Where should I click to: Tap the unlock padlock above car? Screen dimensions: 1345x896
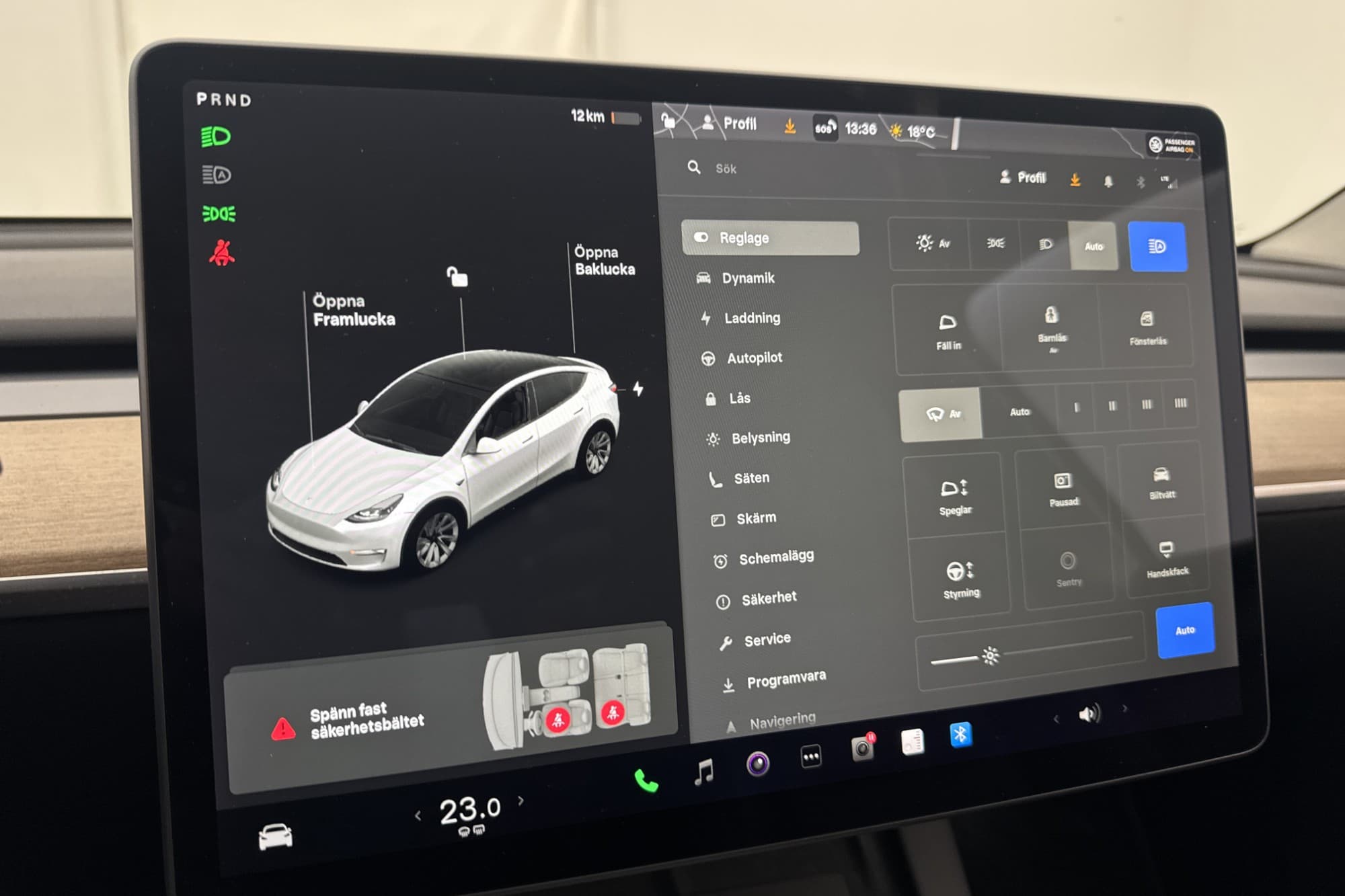(x=458, y=276)
